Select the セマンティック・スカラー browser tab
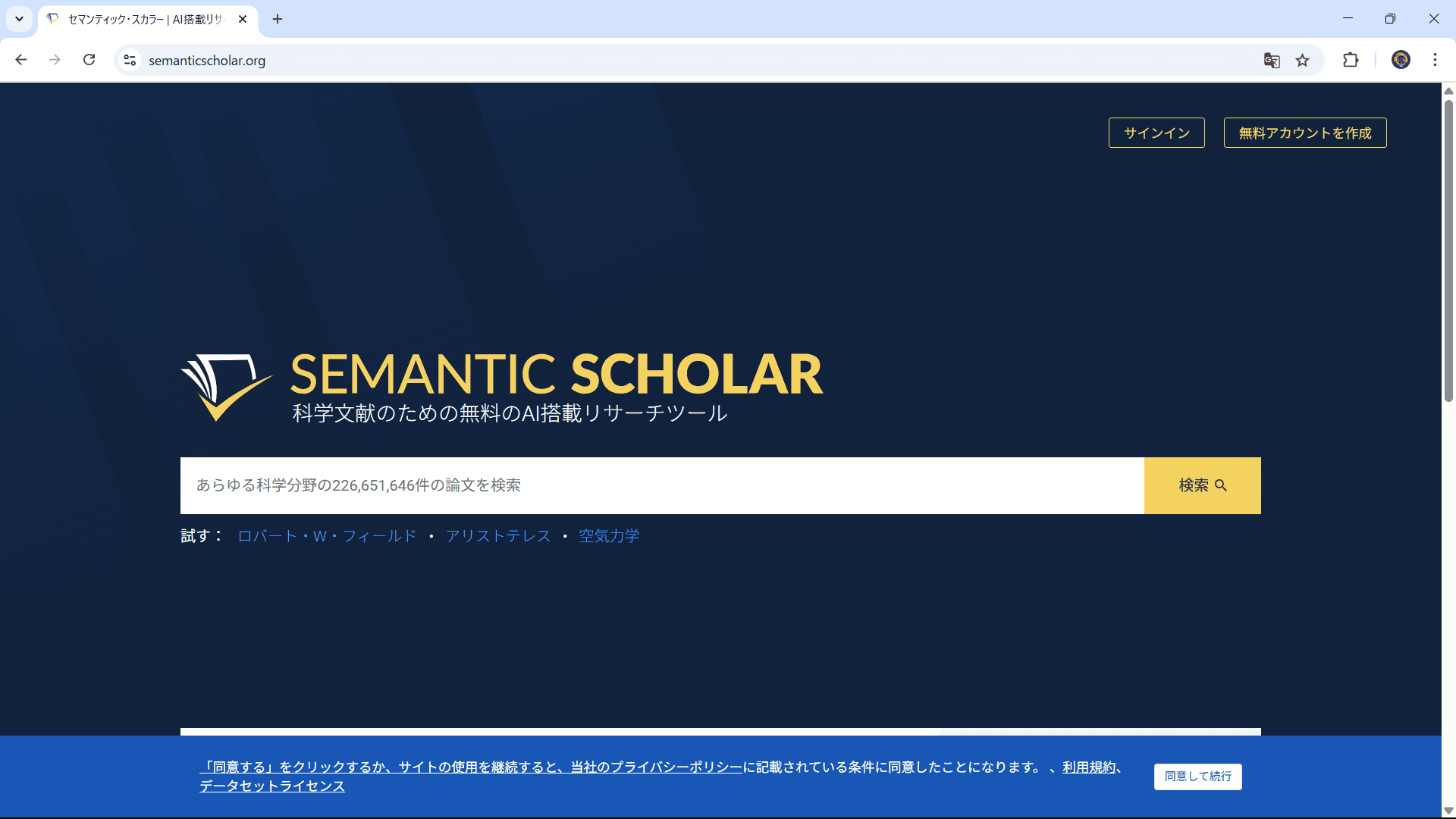The image size is (1456, 819). (146, 19)
